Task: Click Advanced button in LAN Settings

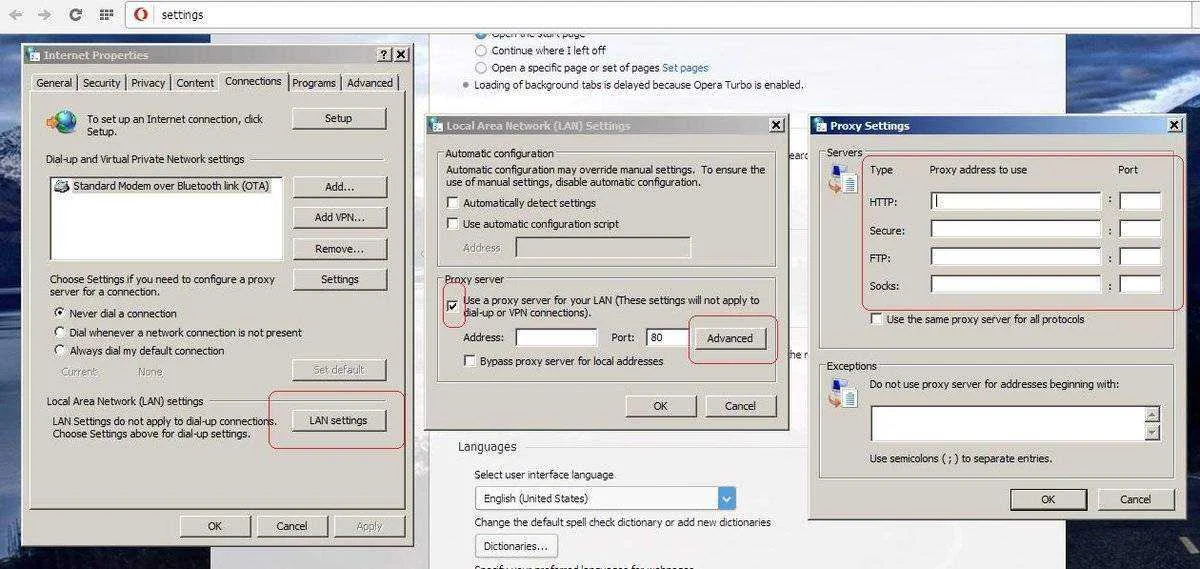Action: pyautogui.click(x=730, y=338)
